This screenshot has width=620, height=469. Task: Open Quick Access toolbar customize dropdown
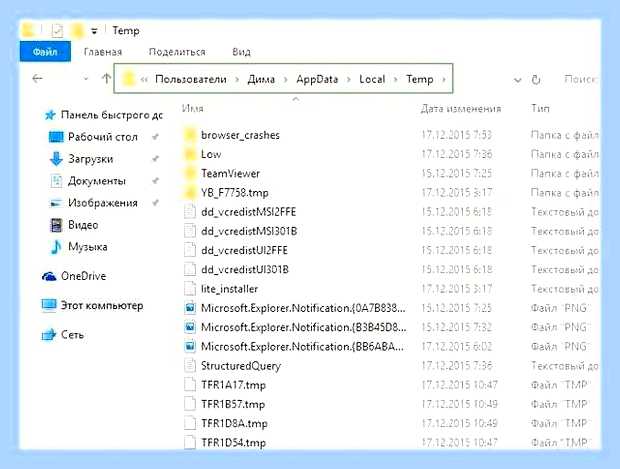click(94, 31)
